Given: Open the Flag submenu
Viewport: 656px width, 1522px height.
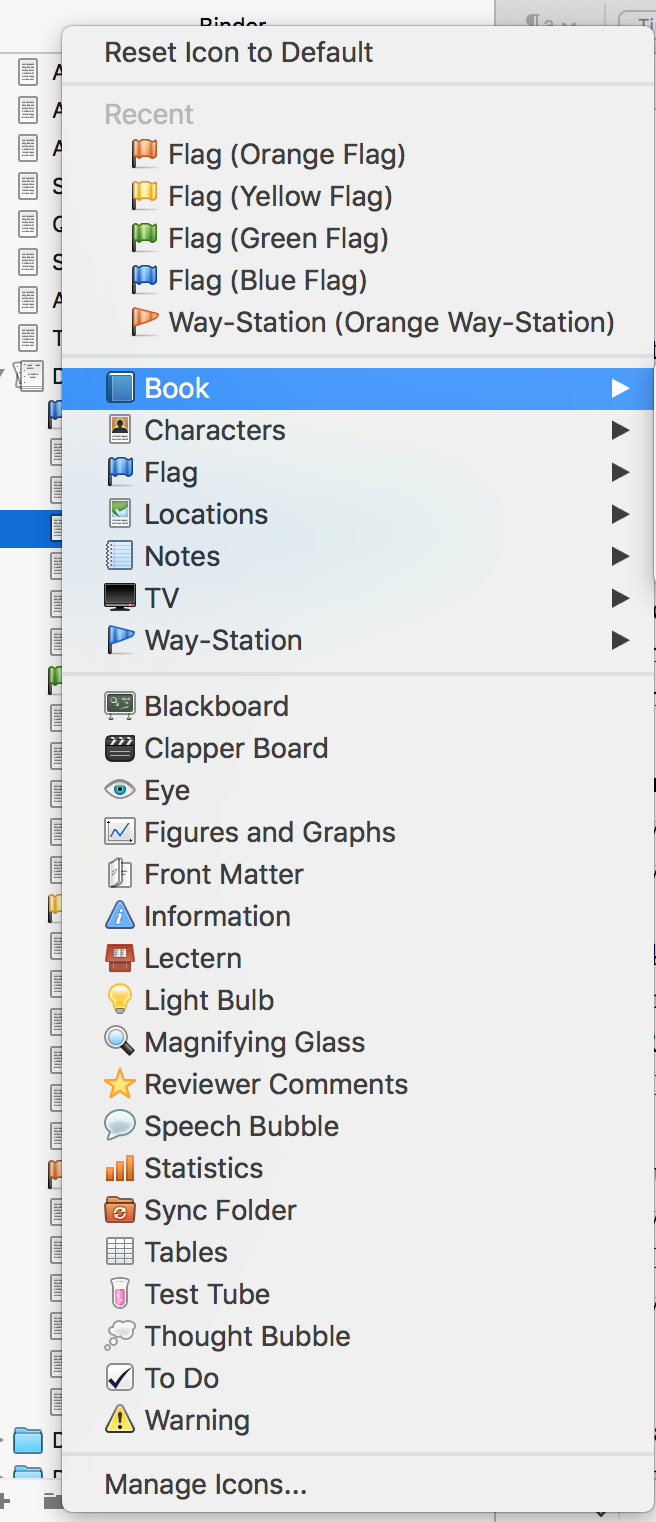Looking at the screenshot, I should [x=171, y=472].
